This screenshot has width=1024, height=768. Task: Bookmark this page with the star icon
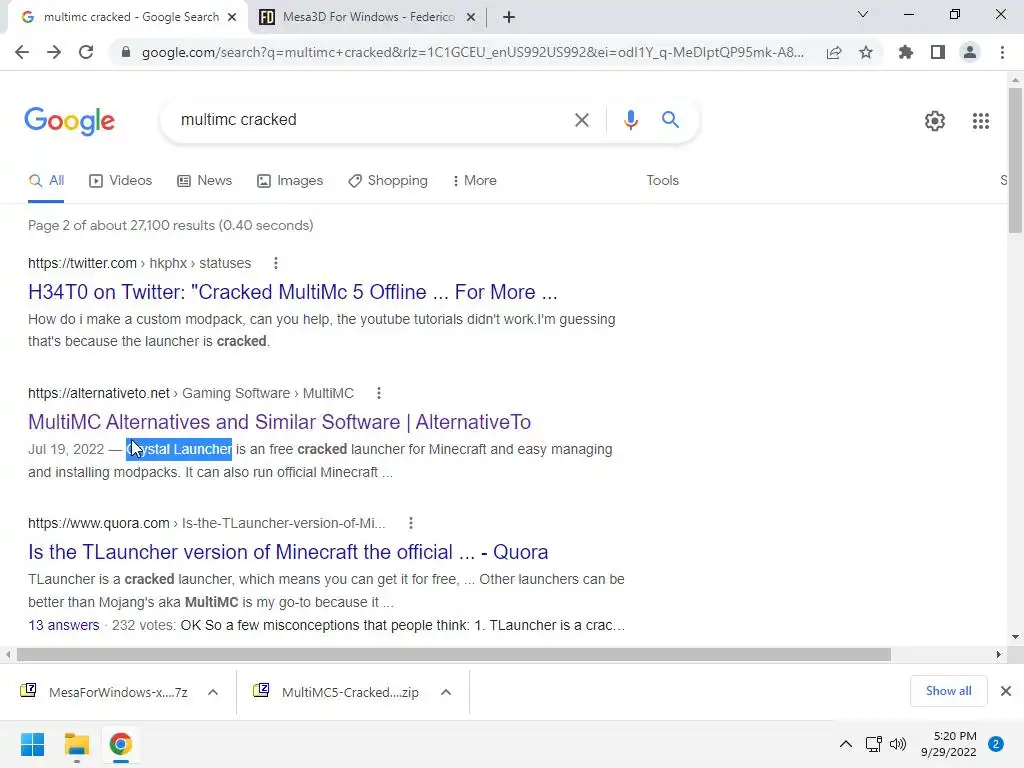(866, 52)
